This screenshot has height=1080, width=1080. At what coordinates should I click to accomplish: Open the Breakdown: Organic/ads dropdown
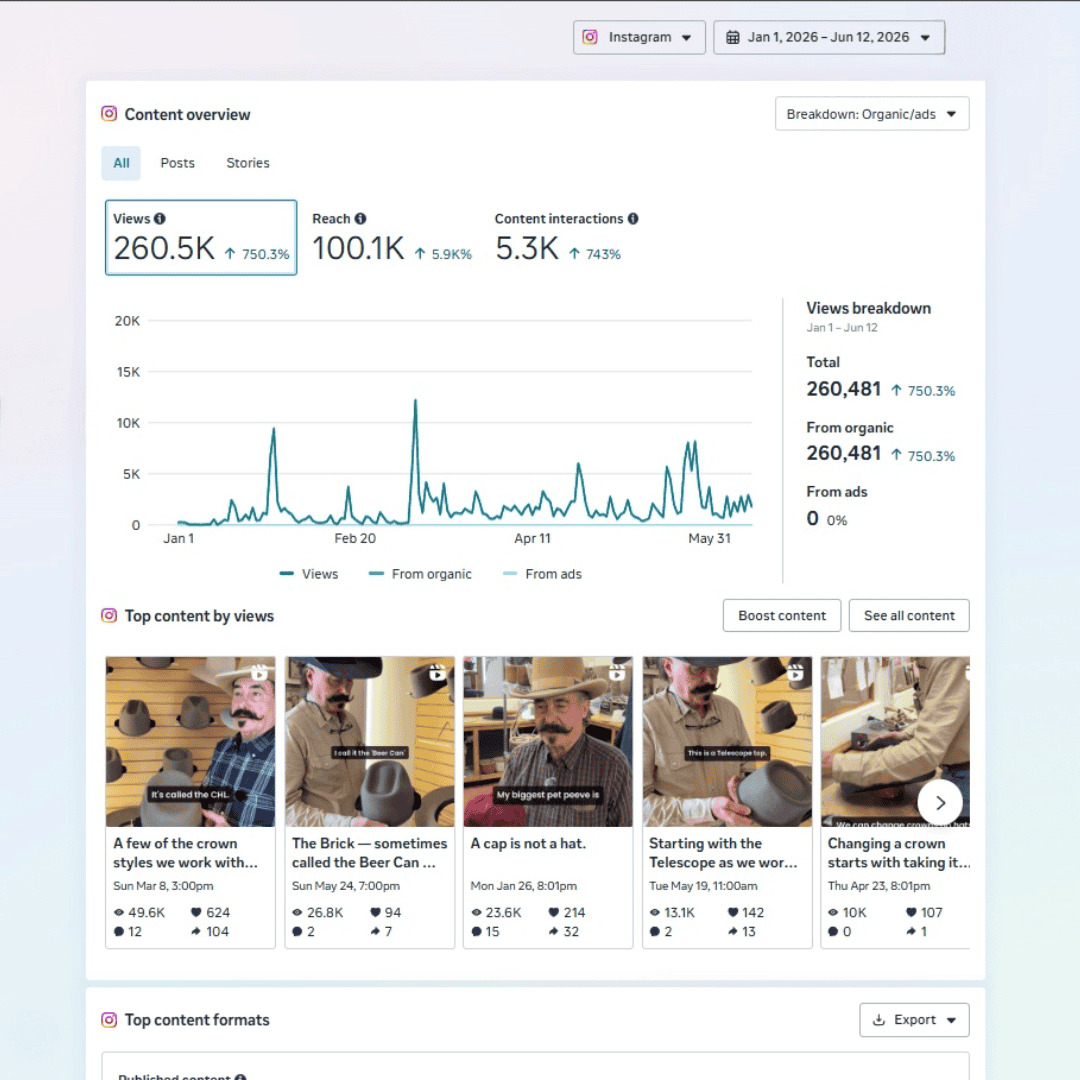click(x=872, y=114)
